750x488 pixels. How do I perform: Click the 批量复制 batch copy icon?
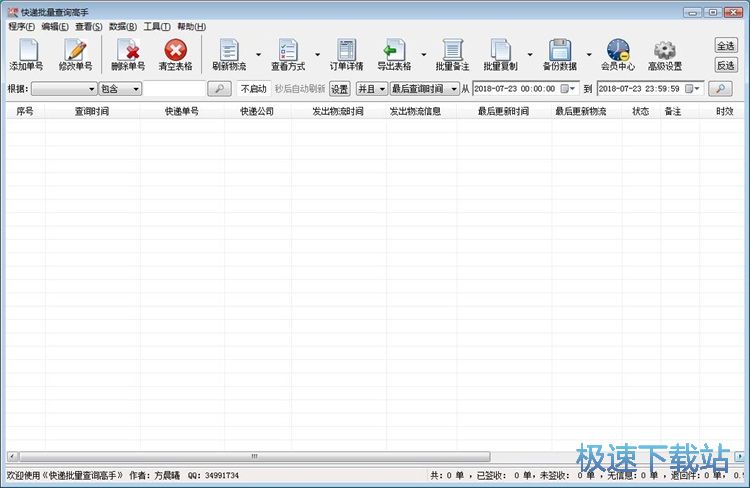pyautogui.click(x=500, y=50)
